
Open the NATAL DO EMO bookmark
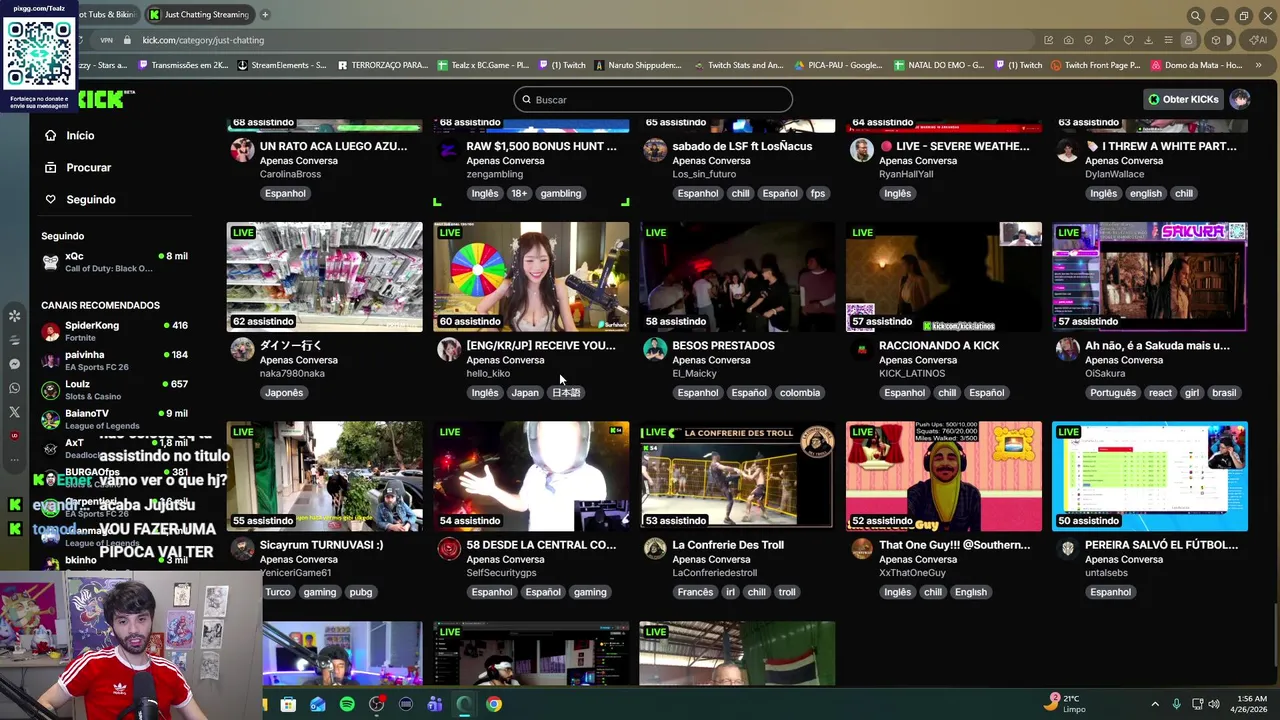pos(939,65)
